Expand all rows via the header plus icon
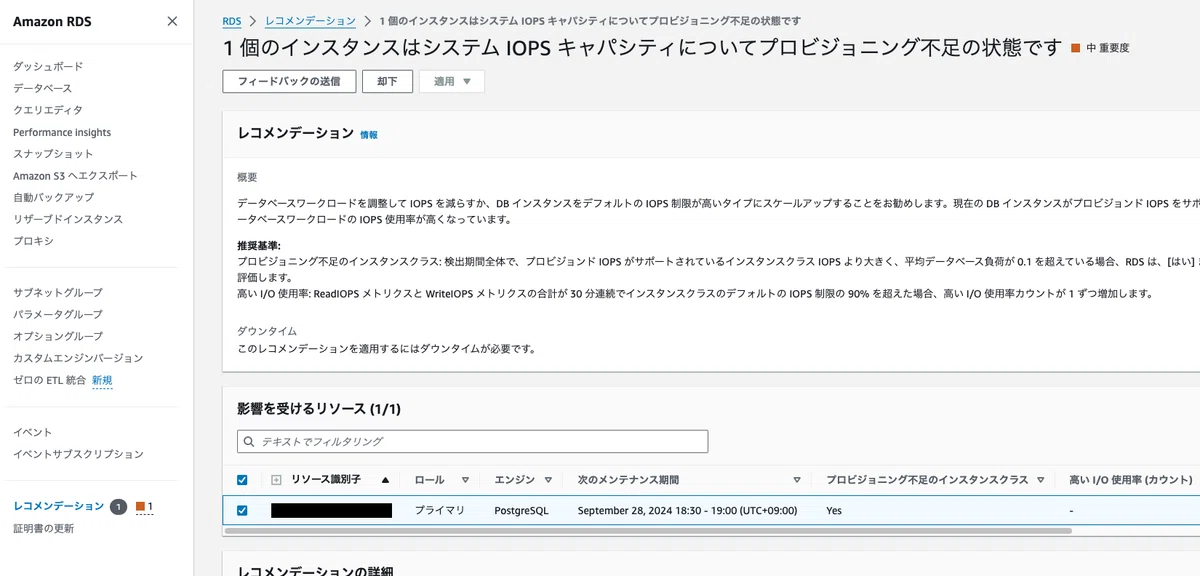The height and width of the screenshot is (576, 1200). pos(276,480)
